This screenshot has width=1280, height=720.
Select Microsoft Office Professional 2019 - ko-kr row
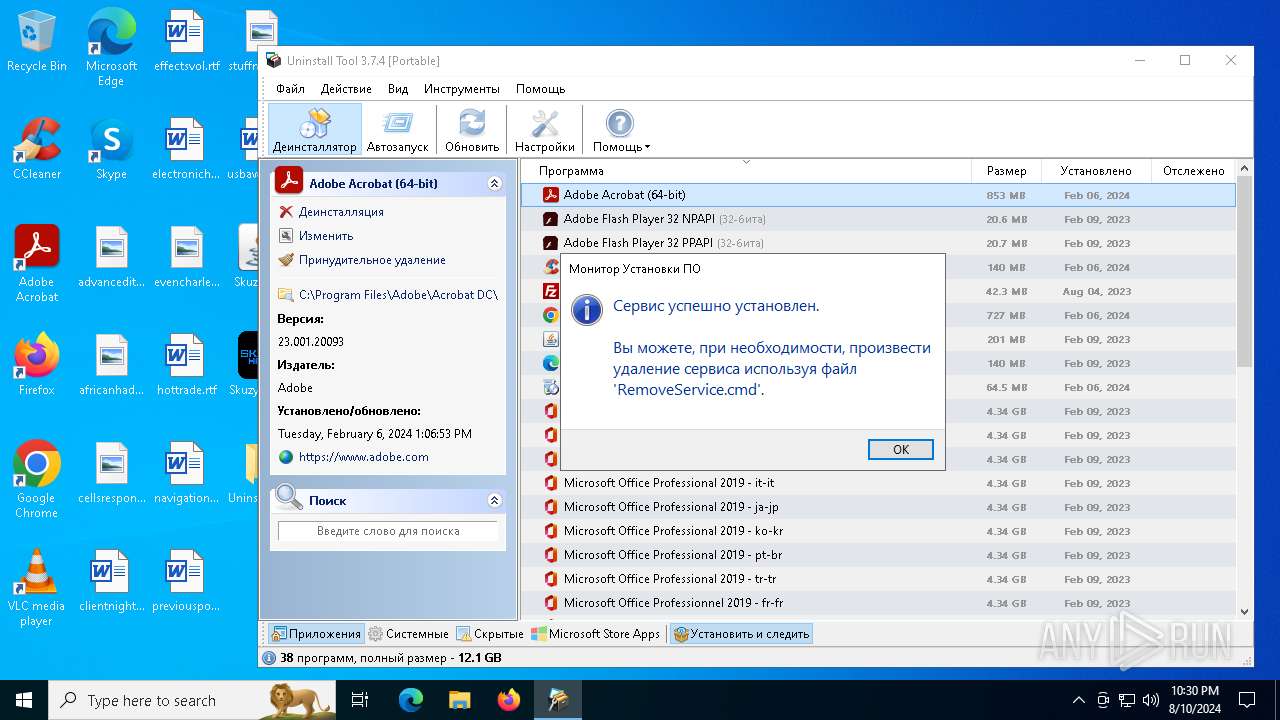point(878,531)
